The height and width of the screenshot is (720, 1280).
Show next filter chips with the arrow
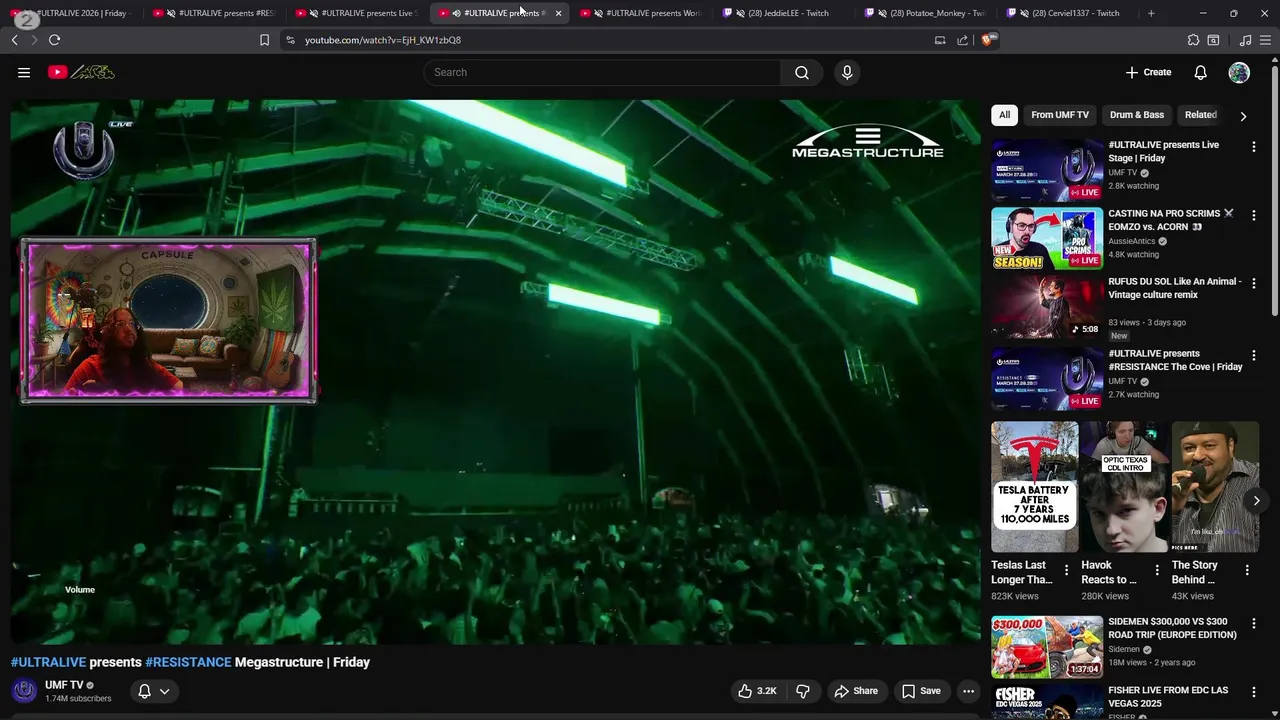[x=1243, y=116]
